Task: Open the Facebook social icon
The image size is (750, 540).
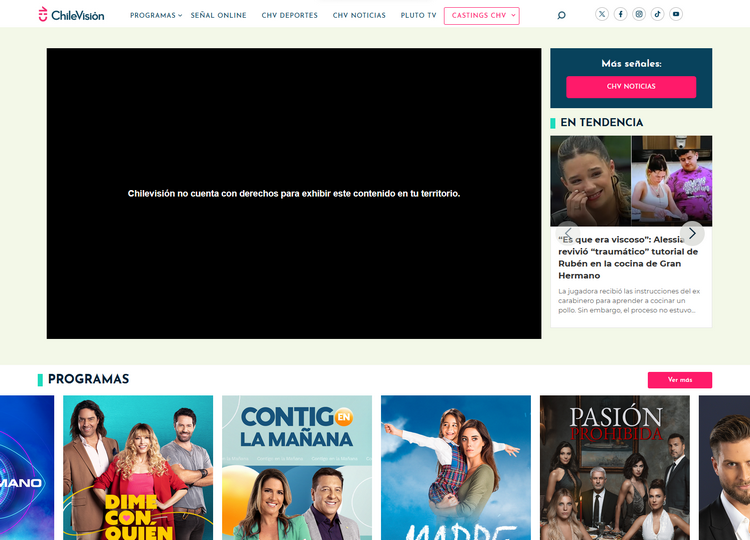Action: tap(620, 14)
